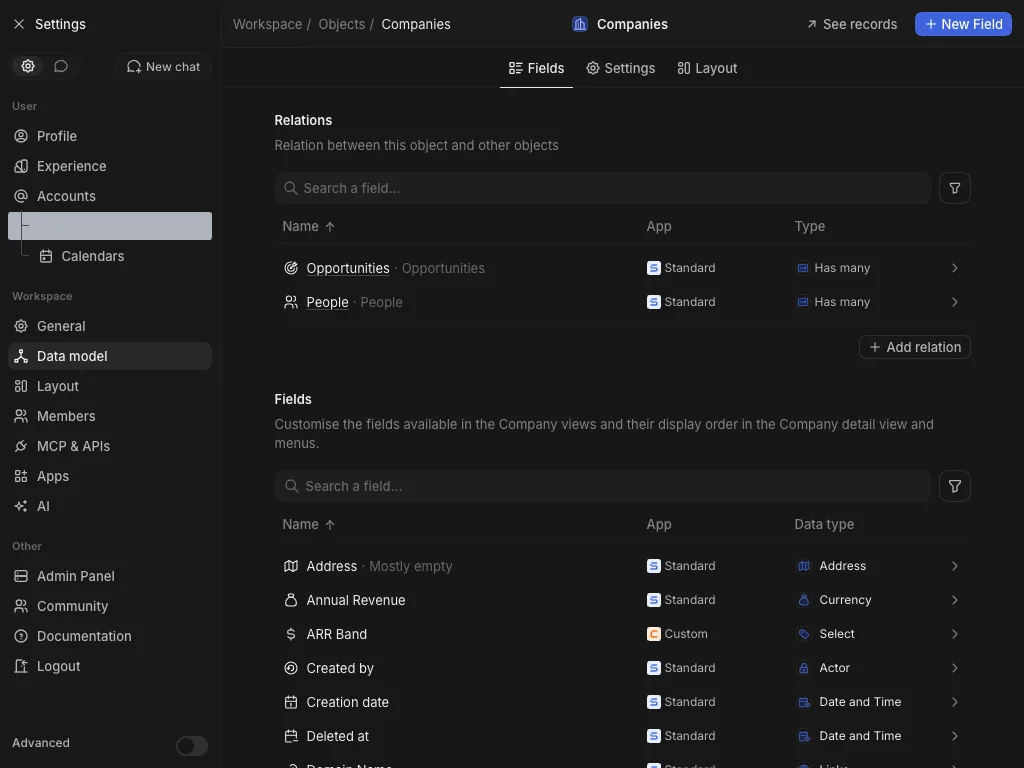1024x768 pixels.
Task: Open the filter button for Relations
Action: (955, 188)
